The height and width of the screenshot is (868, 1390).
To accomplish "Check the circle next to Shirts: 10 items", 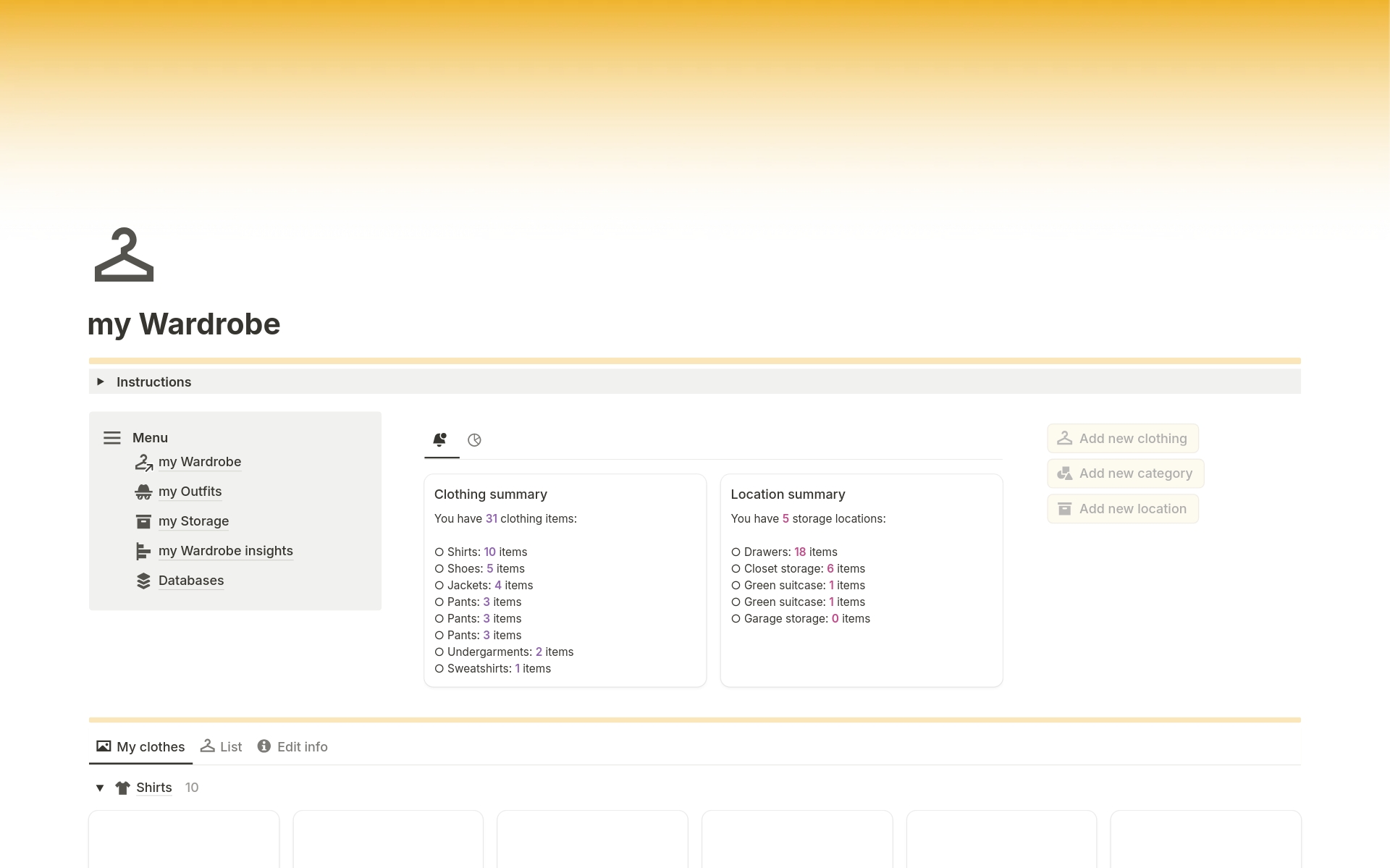I will coord(439,552).
